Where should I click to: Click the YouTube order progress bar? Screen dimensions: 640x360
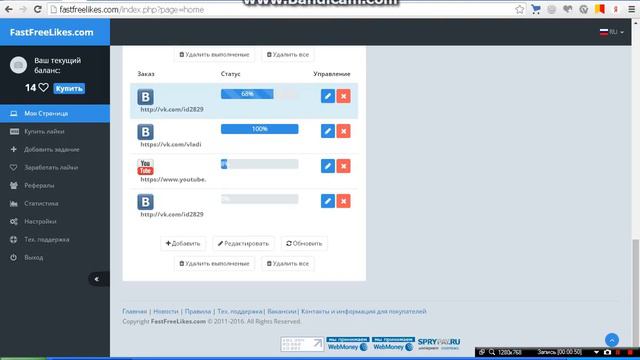click(260, 164)
